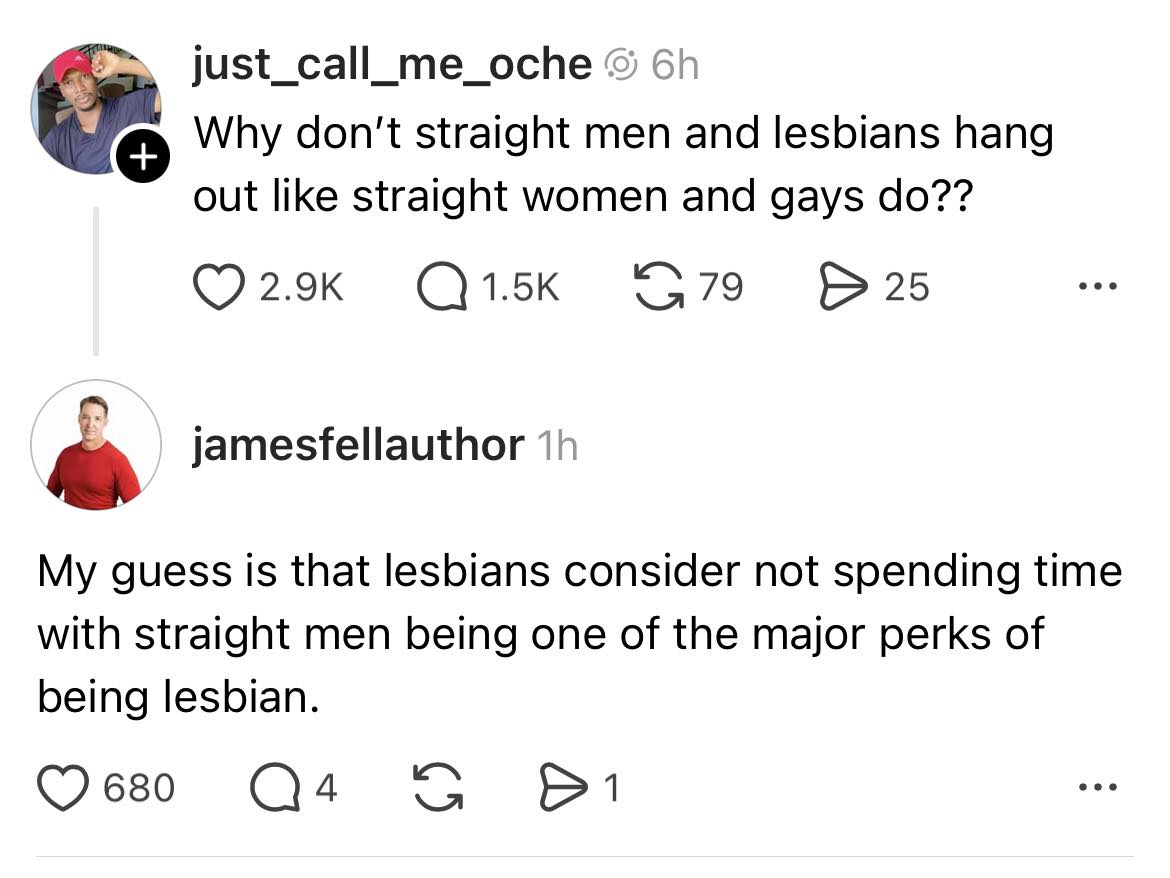This screenshot has height=878, width=1170.
Task: Open jamesfellauthor username link
Action: pos(358,445)
